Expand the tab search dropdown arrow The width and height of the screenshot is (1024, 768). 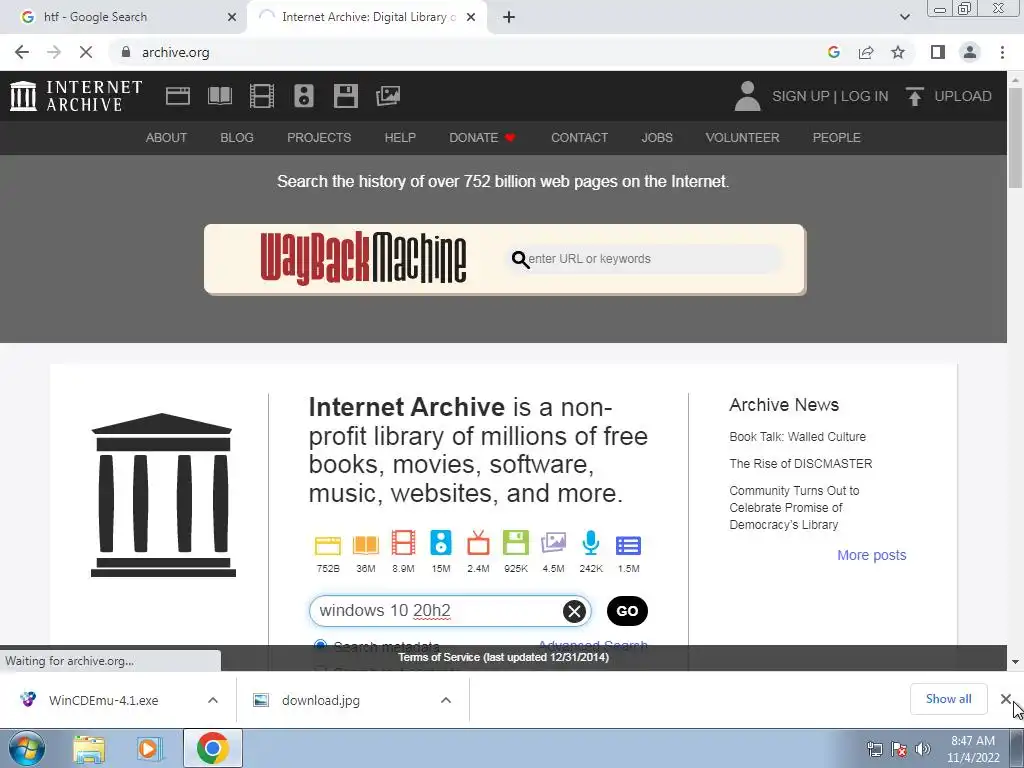(x=904, y=17)
